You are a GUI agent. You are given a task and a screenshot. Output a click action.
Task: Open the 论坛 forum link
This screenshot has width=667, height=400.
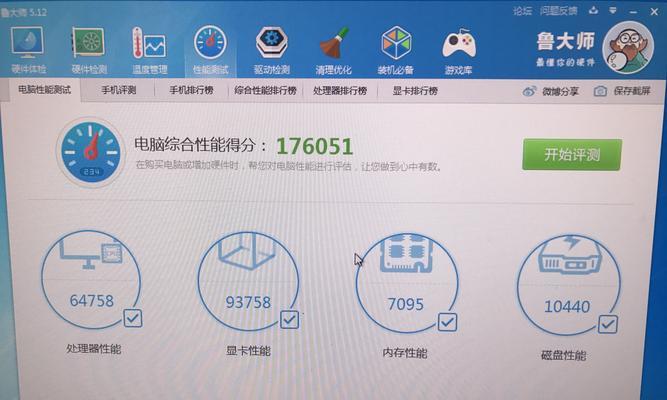tap(522, 11)
